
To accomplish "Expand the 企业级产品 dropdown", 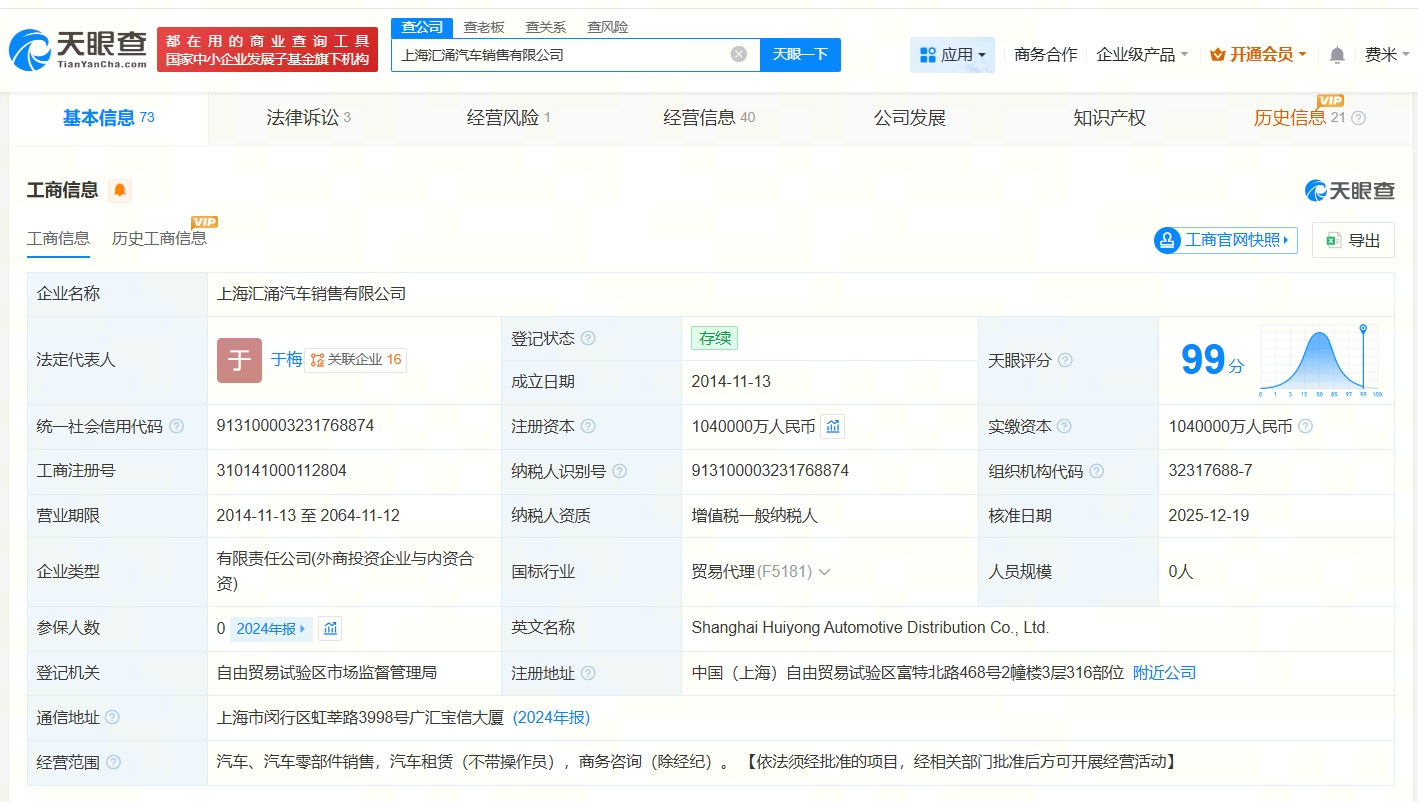I will pos(1142,55).
